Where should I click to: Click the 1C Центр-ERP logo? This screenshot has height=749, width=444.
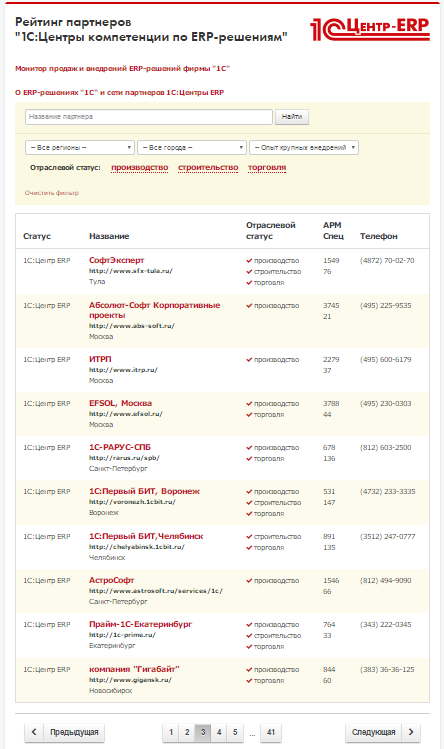[369, 29]
